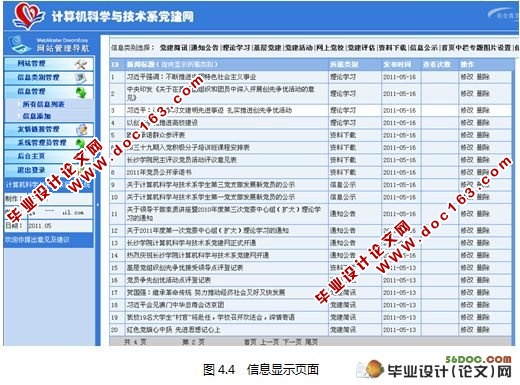The height and width of the screenshot is (385, 520).
Task: Filter by category 党建简讯
Action: 173,48
